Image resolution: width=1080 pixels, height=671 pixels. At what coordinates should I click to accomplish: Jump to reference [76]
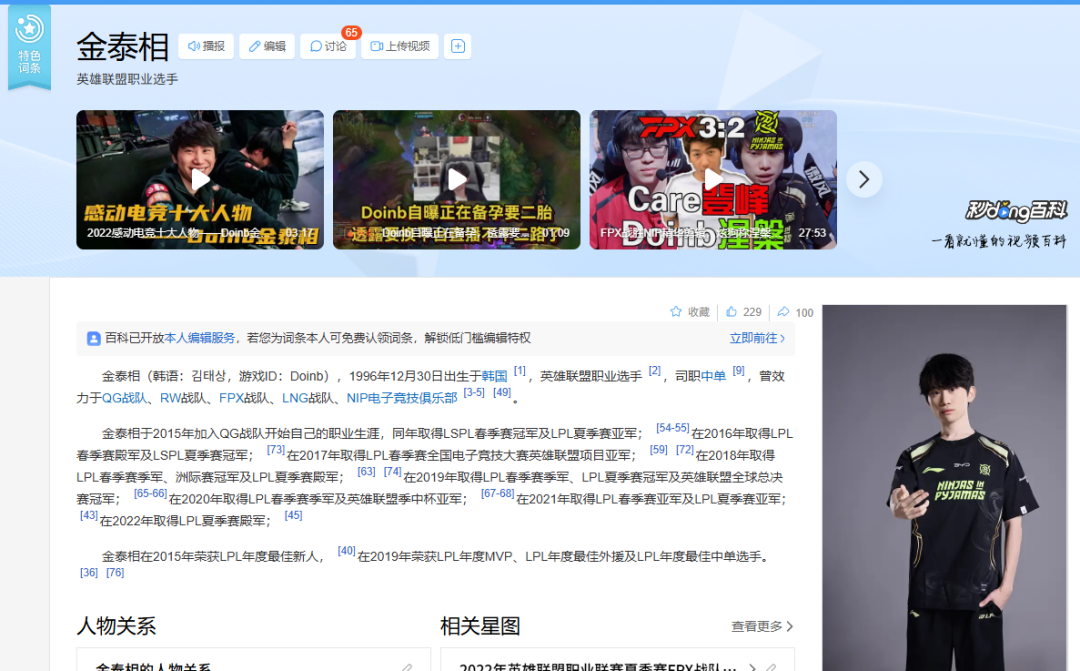[115, 572]
